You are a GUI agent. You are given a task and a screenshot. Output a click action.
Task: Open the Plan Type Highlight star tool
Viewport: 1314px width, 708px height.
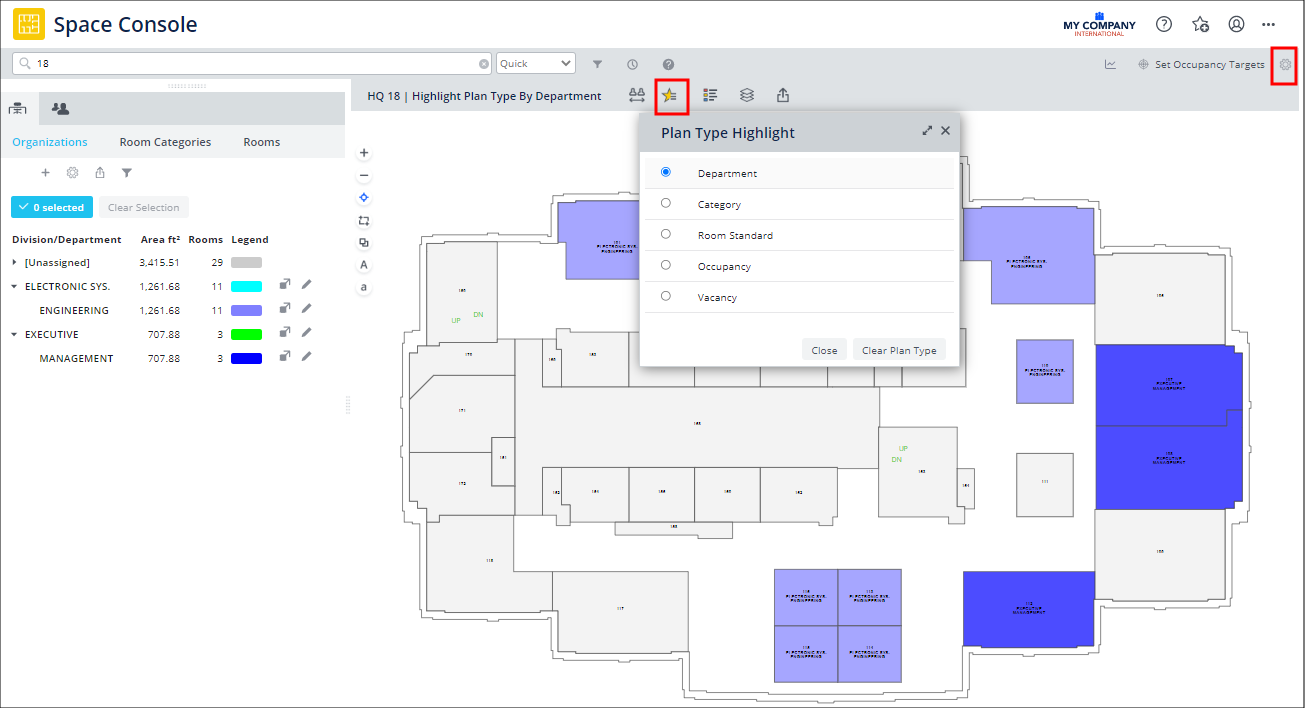click(x=672, y=95)
